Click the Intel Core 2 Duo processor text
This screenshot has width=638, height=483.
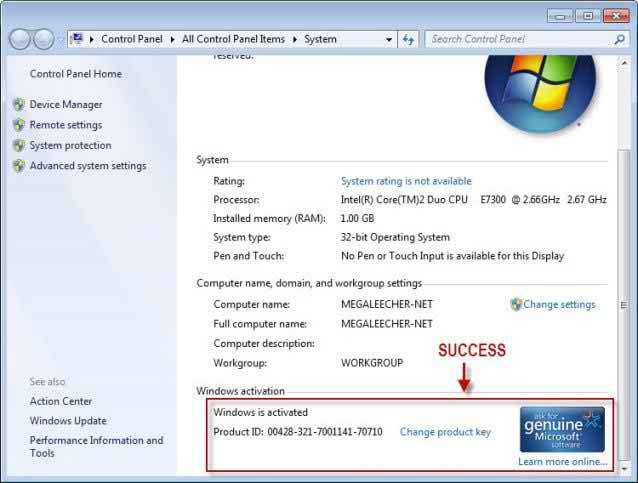click(x=474, y=200)
